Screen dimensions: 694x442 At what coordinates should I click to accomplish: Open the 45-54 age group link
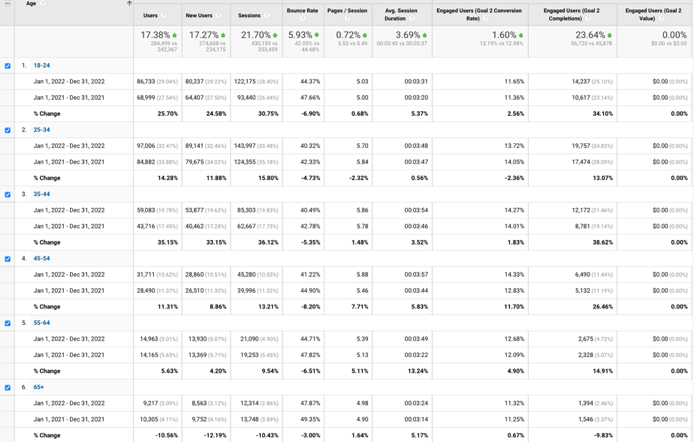pyautogui.click(x=41, y=259)
